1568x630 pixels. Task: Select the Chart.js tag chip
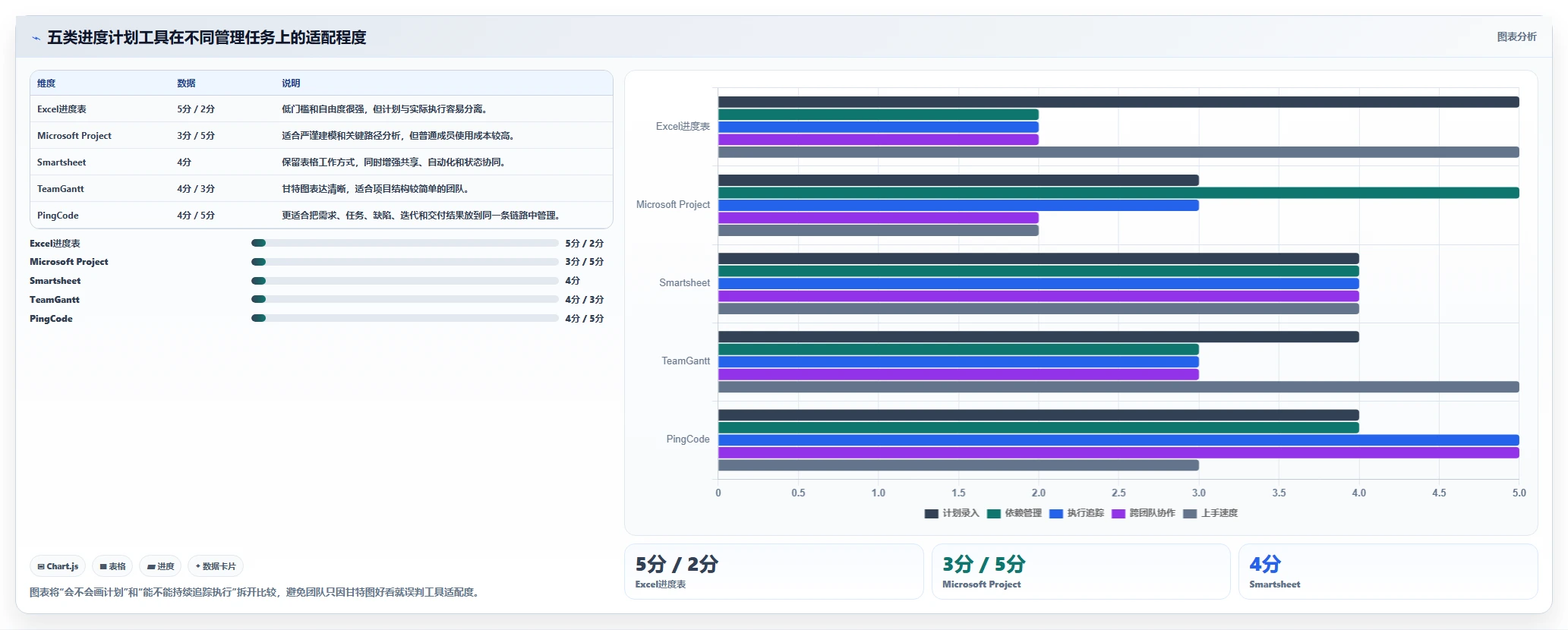[58, 566]
